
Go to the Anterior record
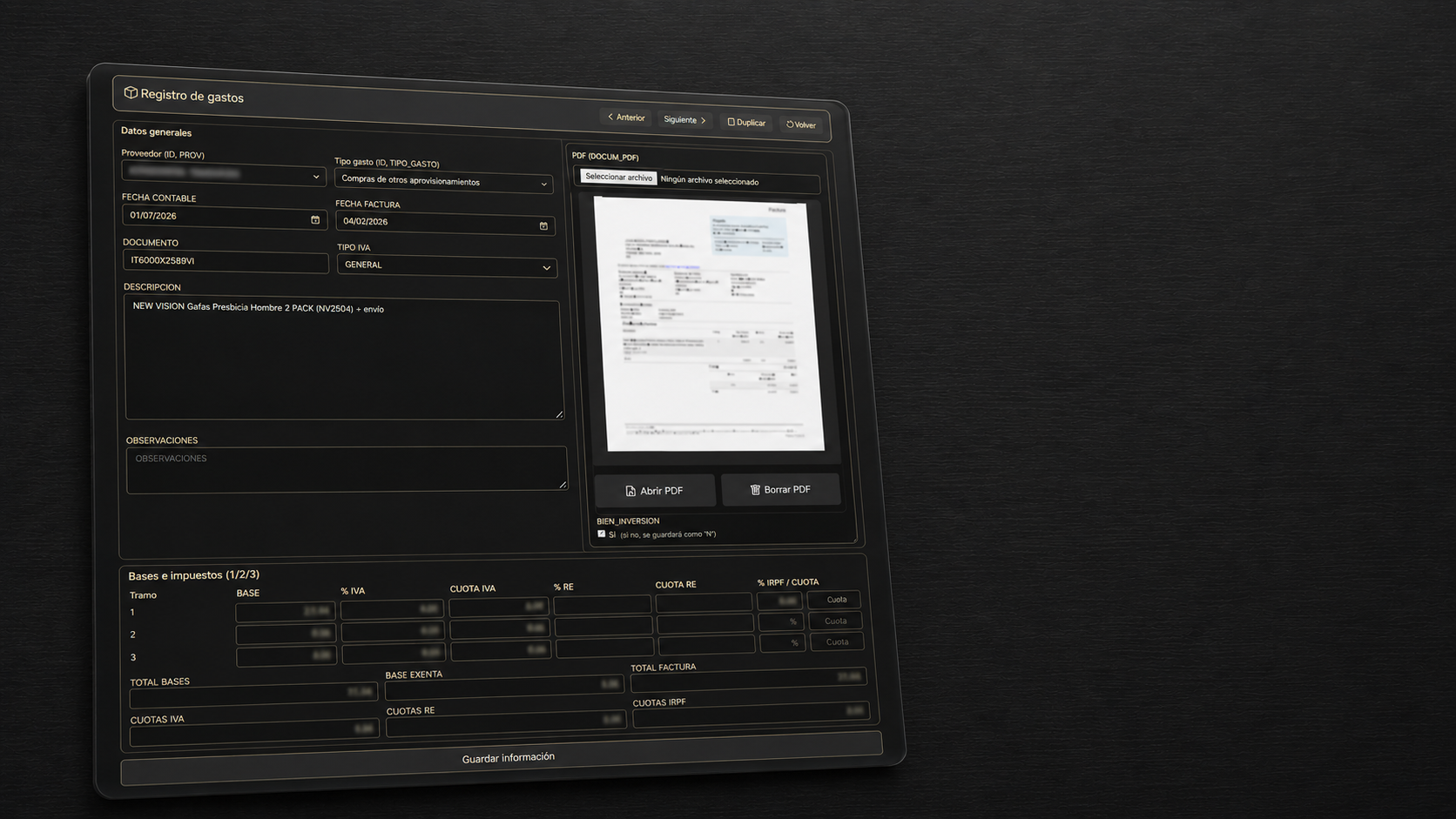click(x=626, y=117)
